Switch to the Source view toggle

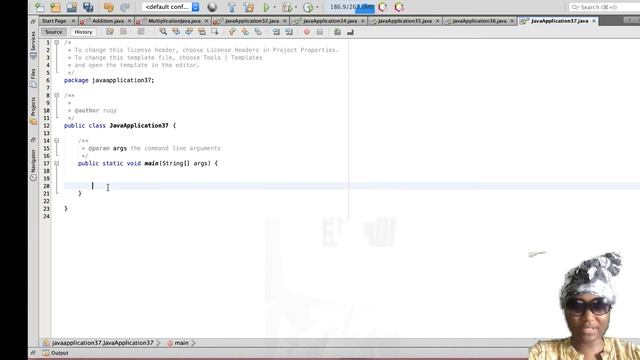(53, 32)
